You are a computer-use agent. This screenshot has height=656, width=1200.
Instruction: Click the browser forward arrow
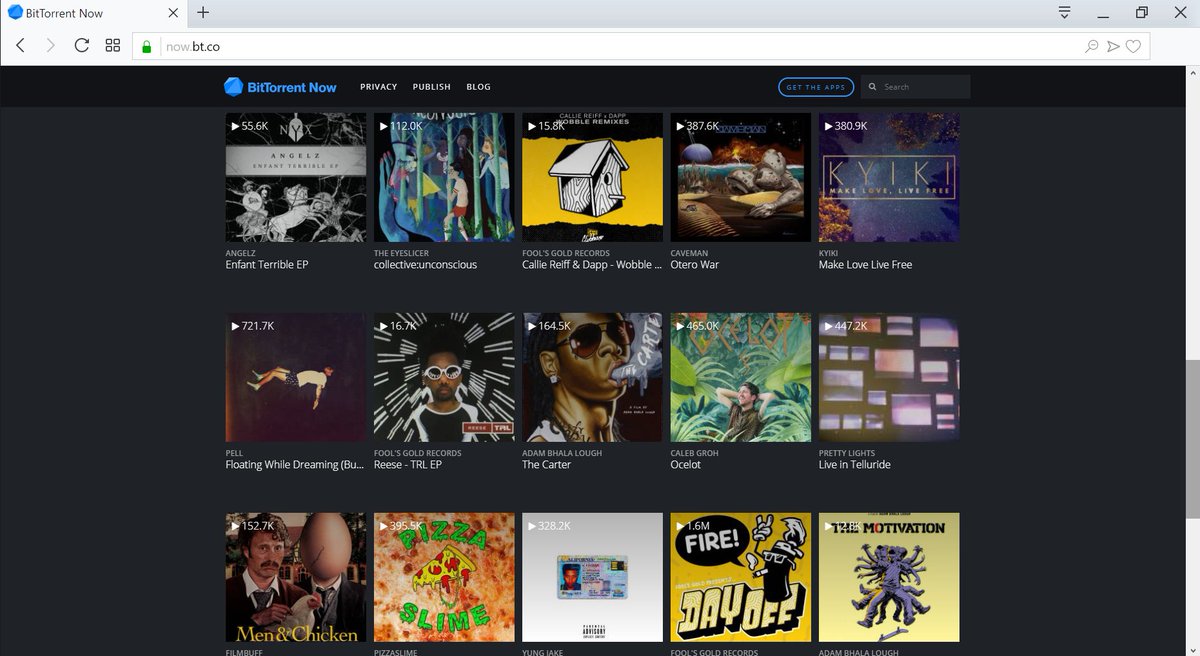coord(51,46)
